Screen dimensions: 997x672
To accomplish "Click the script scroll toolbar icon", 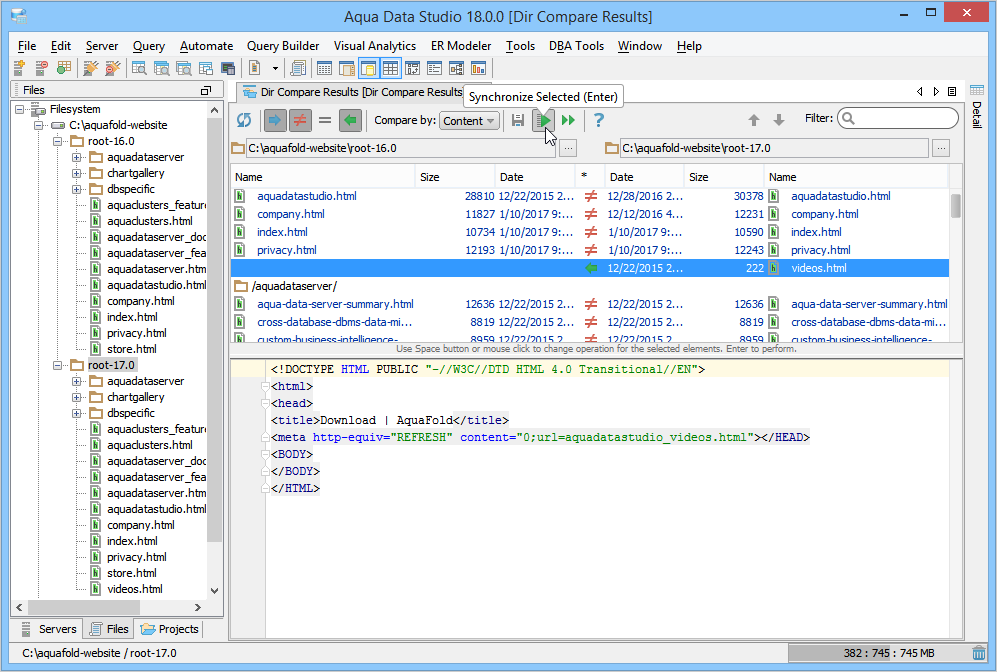I will click(298, 68).
